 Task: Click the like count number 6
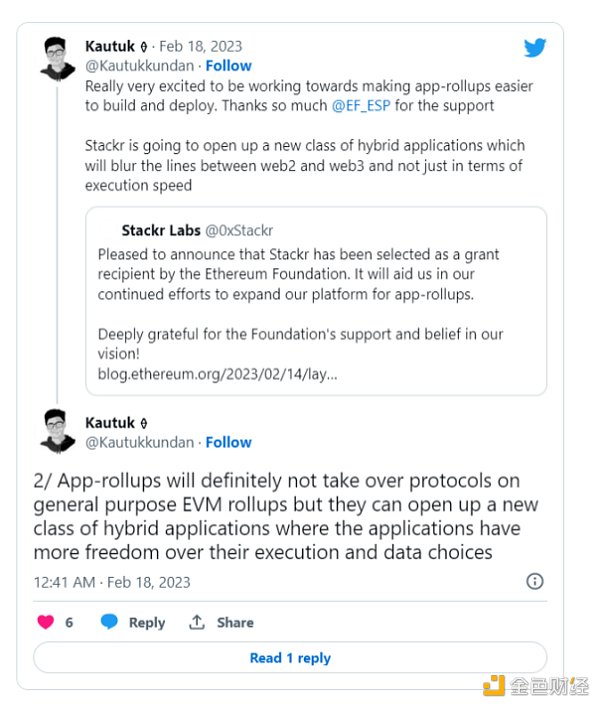(69, 622)
